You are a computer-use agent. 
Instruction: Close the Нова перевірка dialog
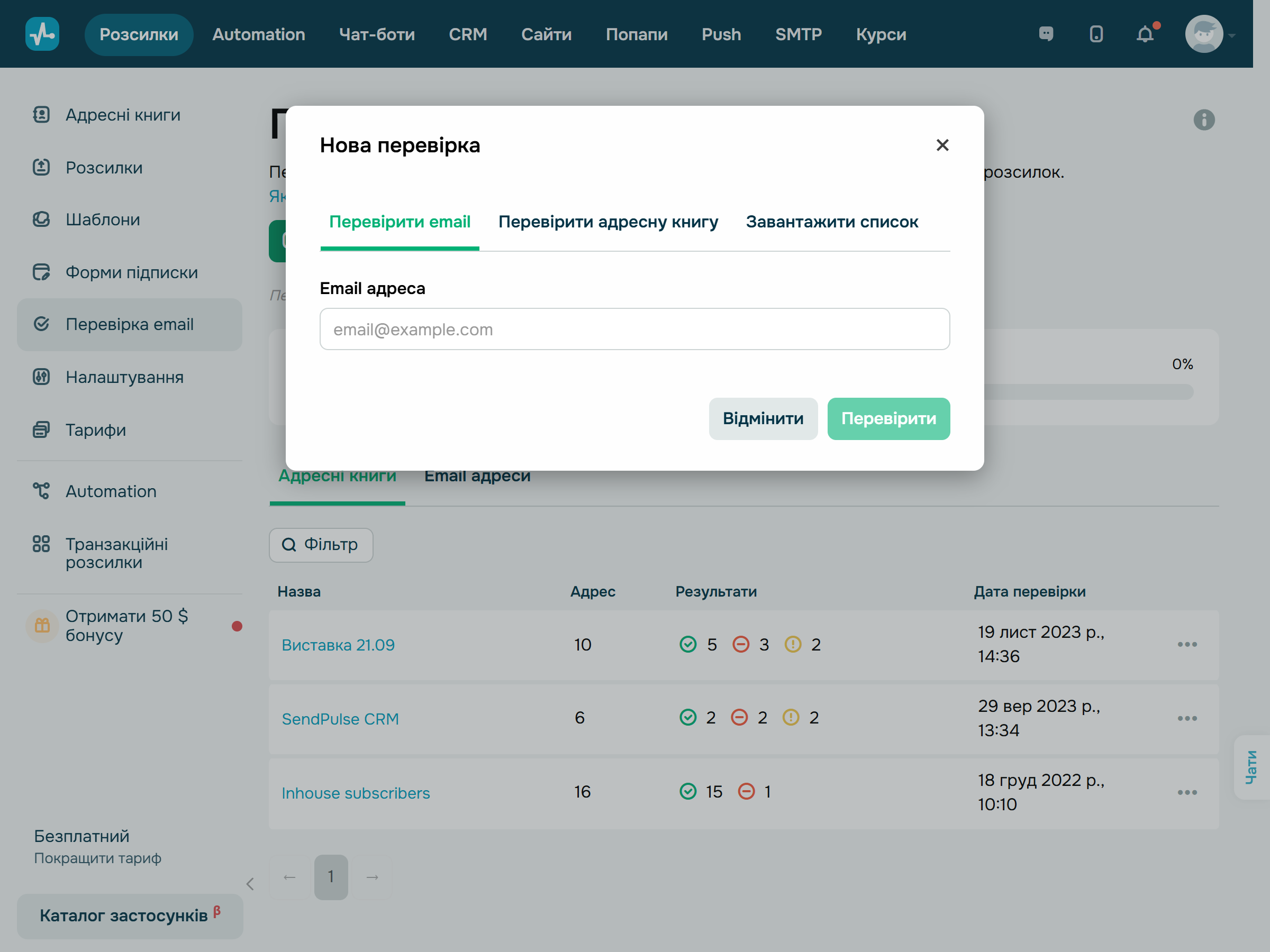coord(942,145)
